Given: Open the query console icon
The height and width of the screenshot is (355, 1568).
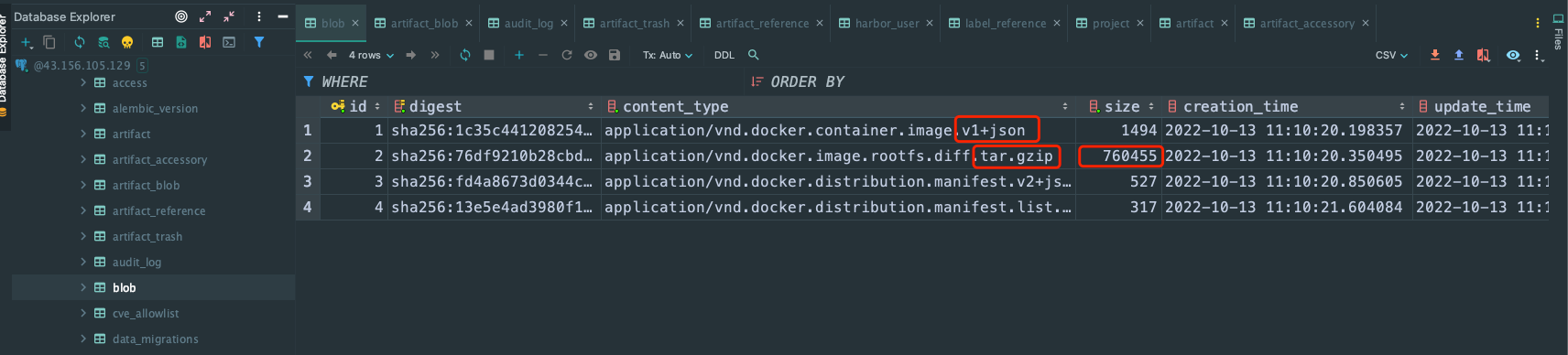Looking at the screenshot, I should tap(229, 42).
